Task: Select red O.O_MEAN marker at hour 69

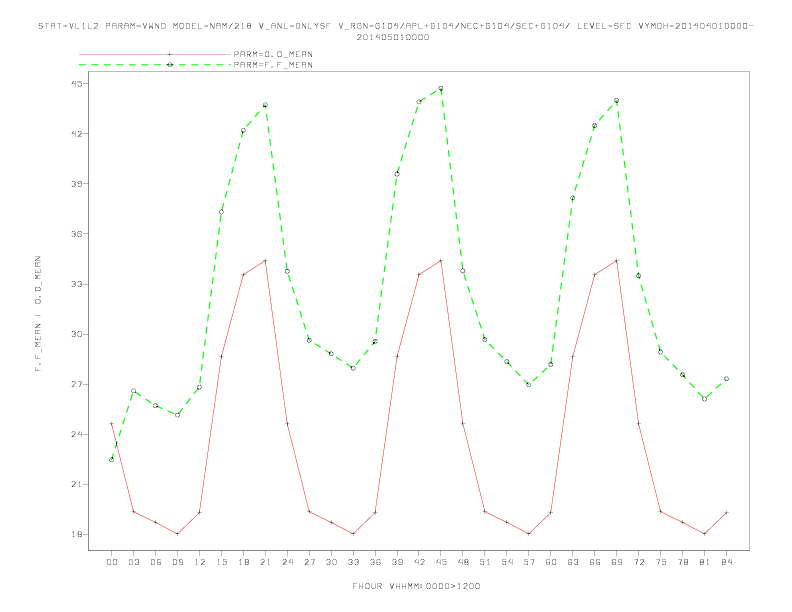Action: point(617,261)
